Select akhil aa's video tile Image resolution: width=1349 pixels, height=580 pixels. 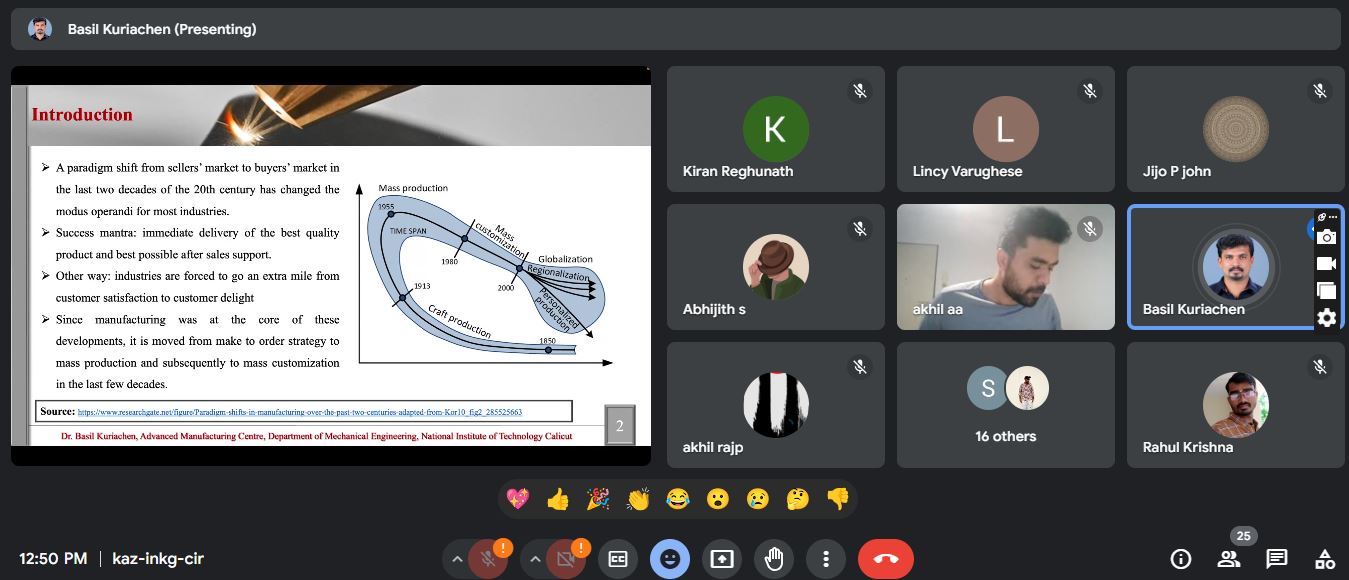pos(1005,267)
